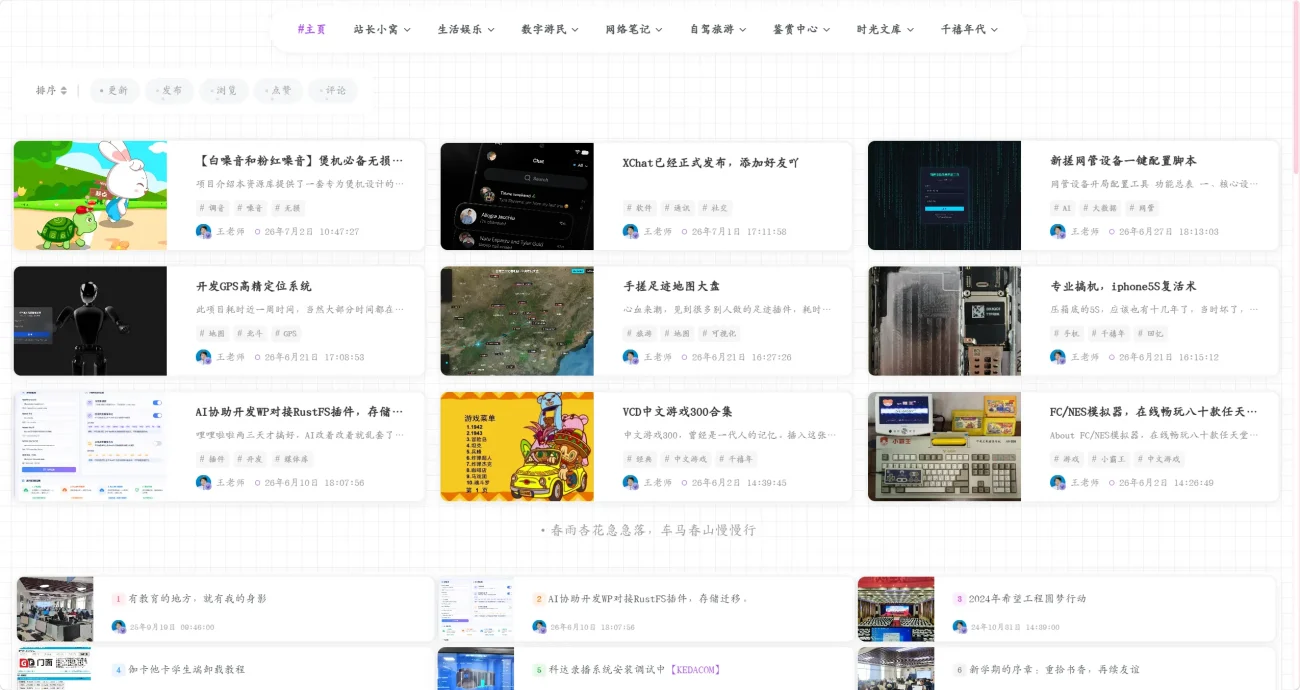
Task: Click the rank 1 badge in the list
Action: click(118, 599)
